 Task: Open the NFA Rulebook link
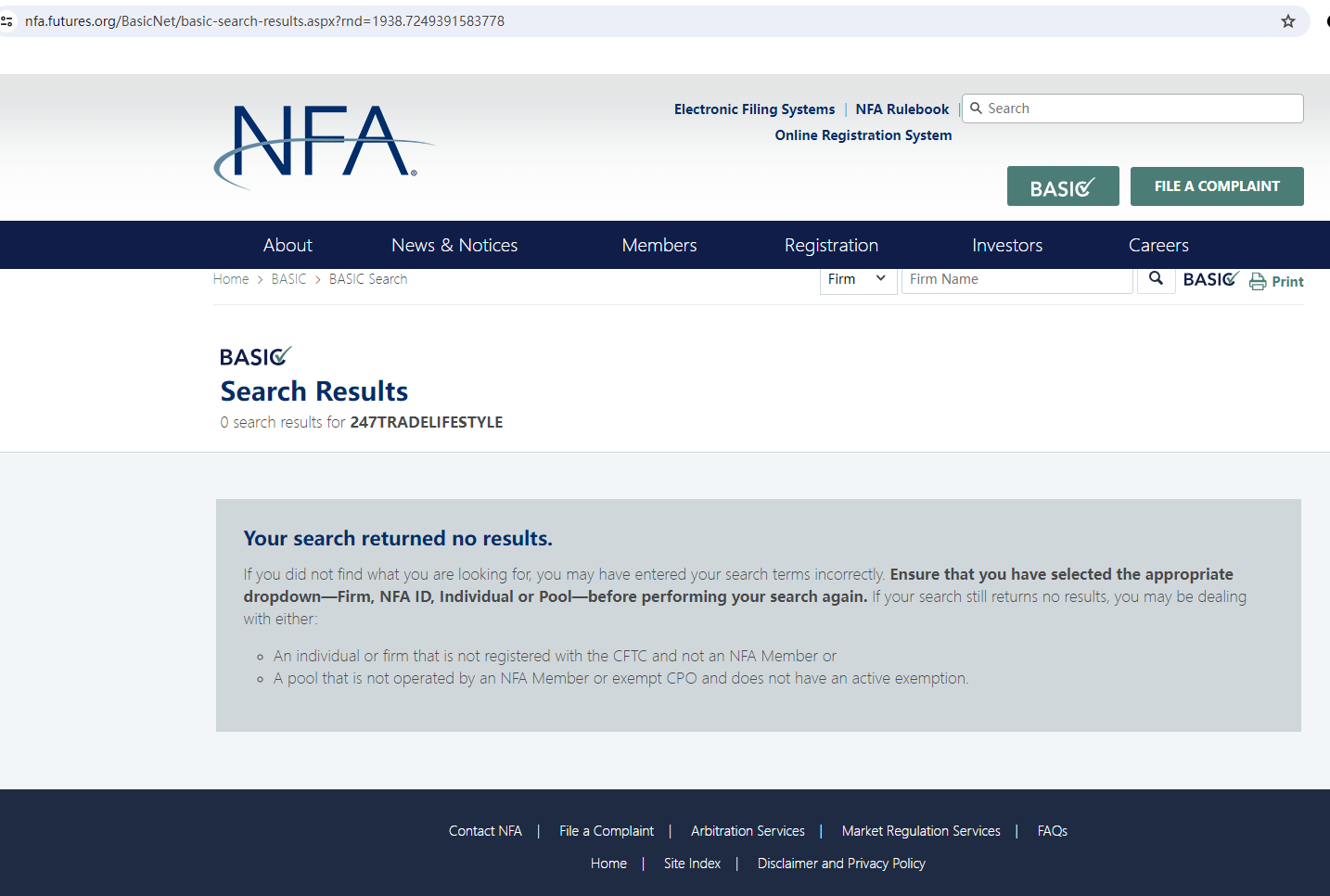click(x=902, y=109)
